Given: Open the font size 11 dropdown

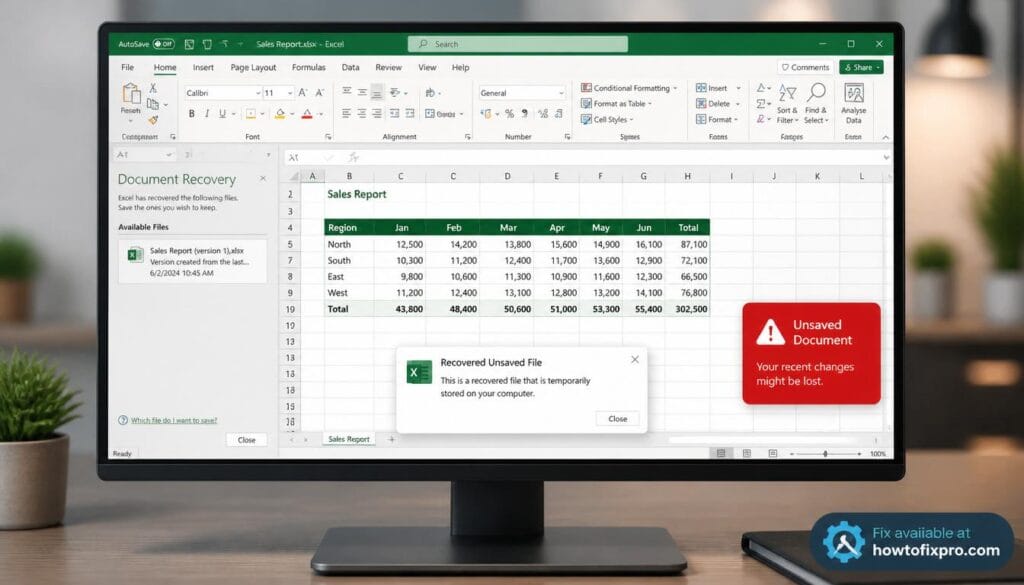Looking at the screenshot, I should pos(290,93).
